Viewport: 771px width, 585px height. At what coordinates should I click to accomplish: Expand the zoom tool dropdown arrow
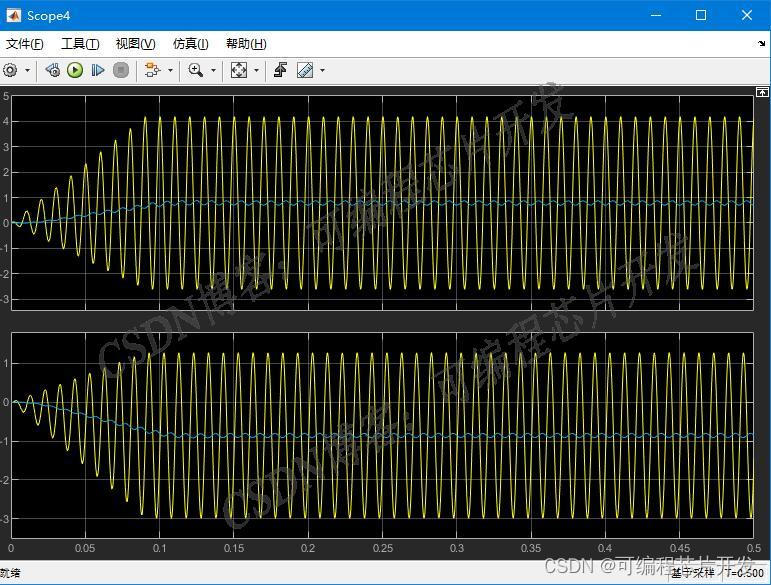(213, 70)
